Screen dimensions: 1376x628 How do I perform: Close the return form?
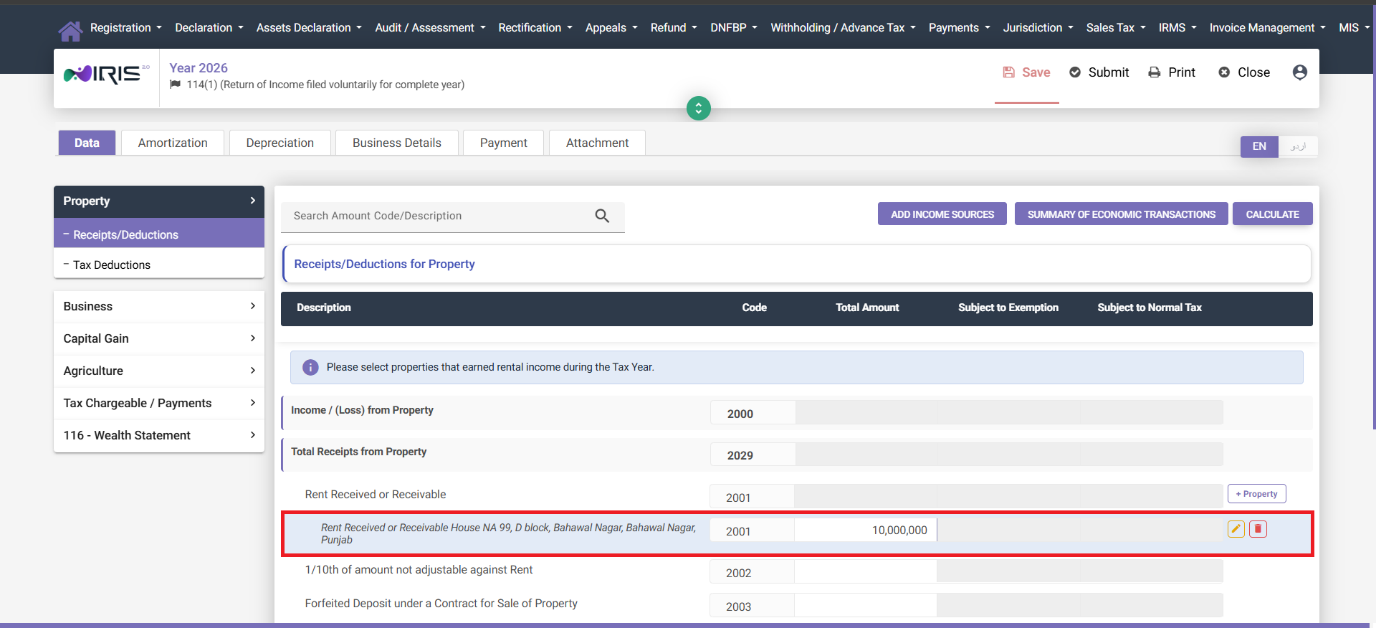coord(1244,72)
